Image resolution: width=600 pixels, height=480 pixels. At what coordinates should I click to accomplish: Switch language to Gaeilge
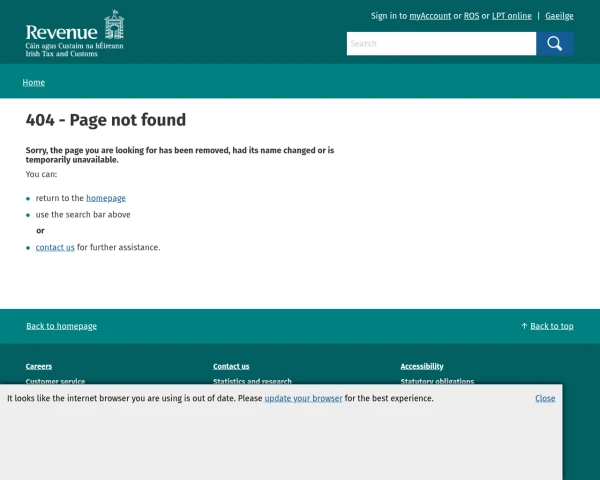click(559, 16)
